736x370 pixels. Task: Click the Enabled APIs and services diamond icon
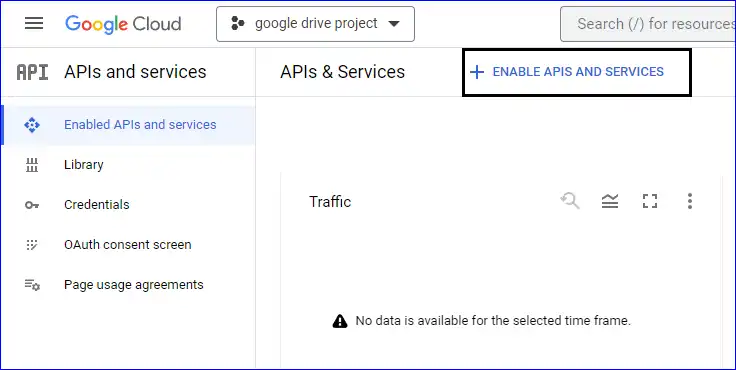(32, 125)
